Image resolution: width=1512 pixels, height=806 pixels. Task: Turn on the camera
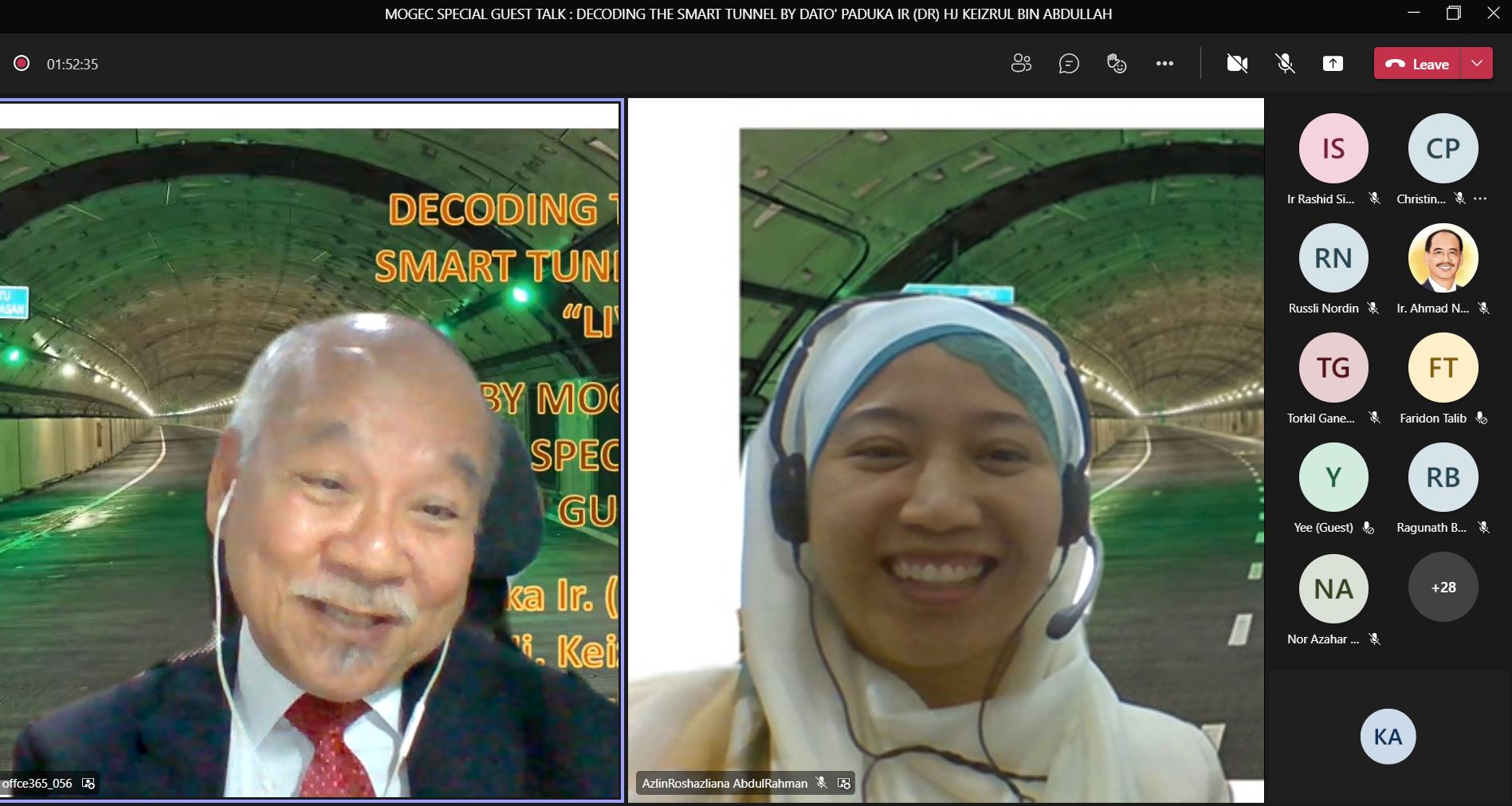coord(1237,64)
